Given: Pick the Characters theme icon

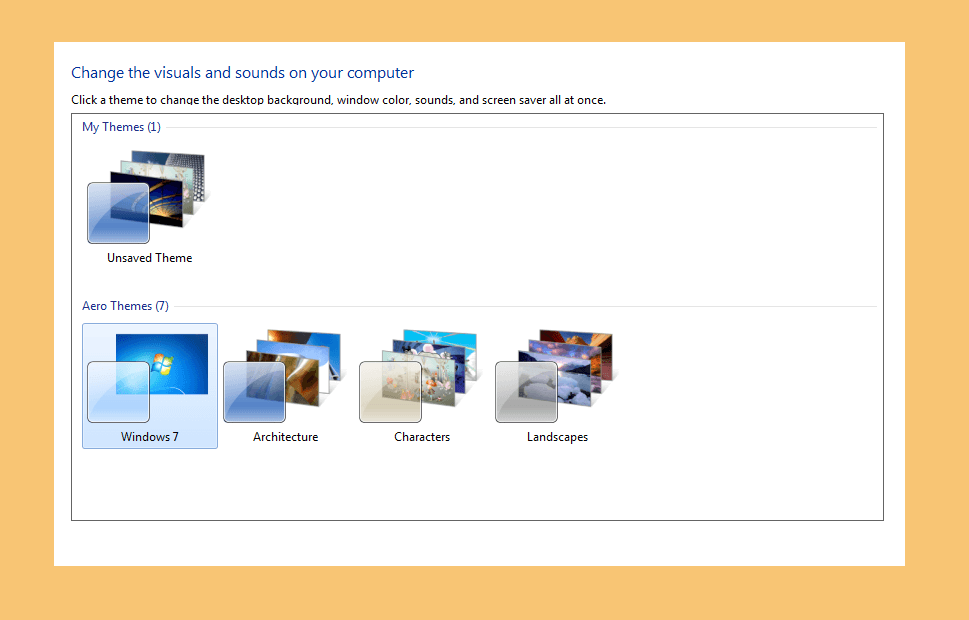Looking at the screenshot, I should pyautogui.click(x=420, y=376).
